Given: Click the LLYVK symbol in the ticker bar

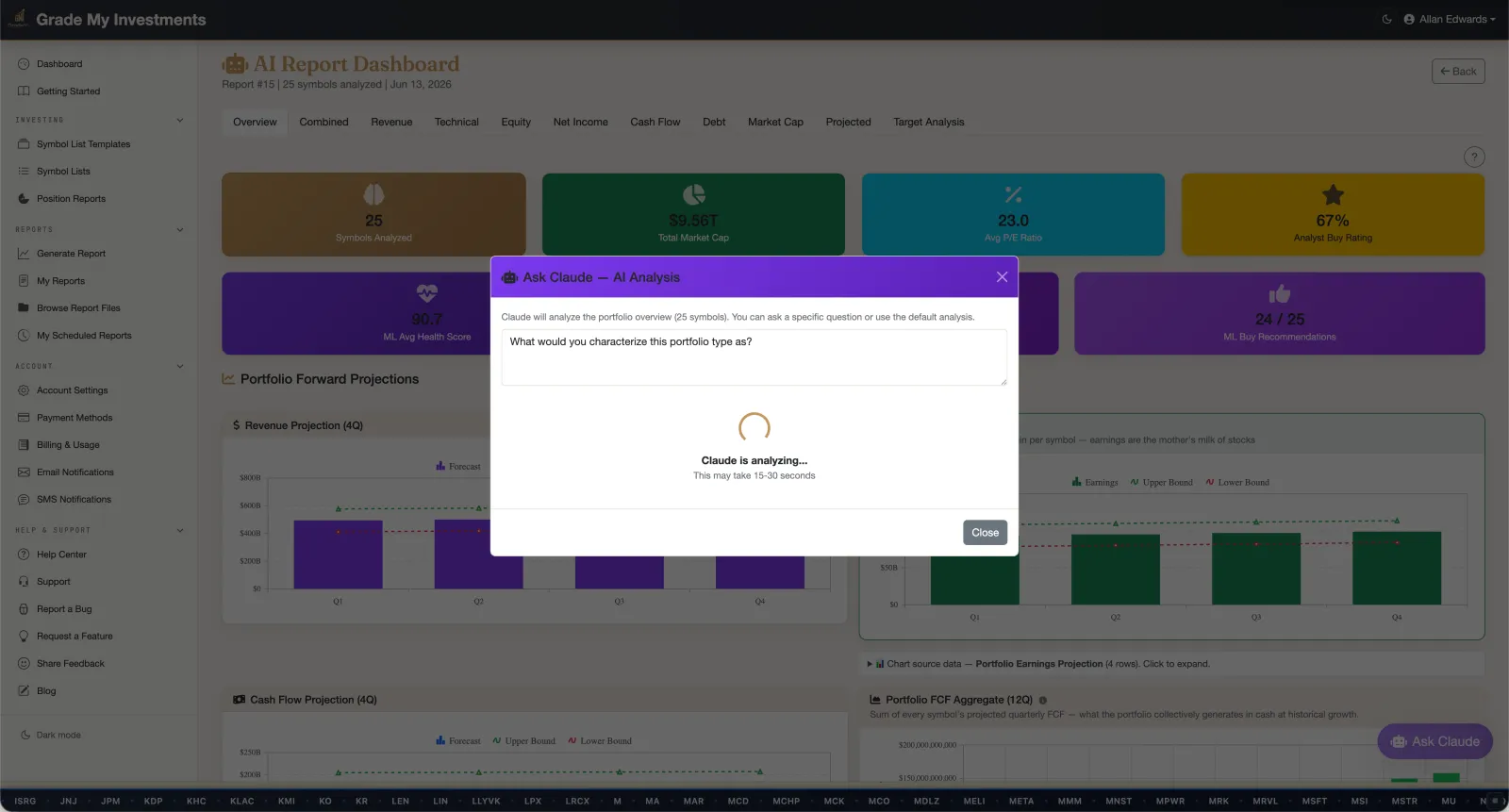Looking at the screenshot, I should pyautogui.click(x=487, y=802).
